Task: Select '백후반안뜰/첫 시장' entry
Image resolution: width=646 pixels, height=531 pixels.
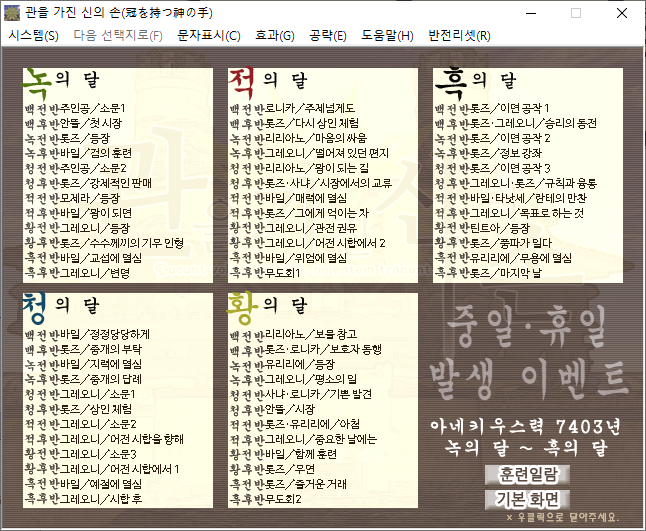Action: click(x=73, y=123)
